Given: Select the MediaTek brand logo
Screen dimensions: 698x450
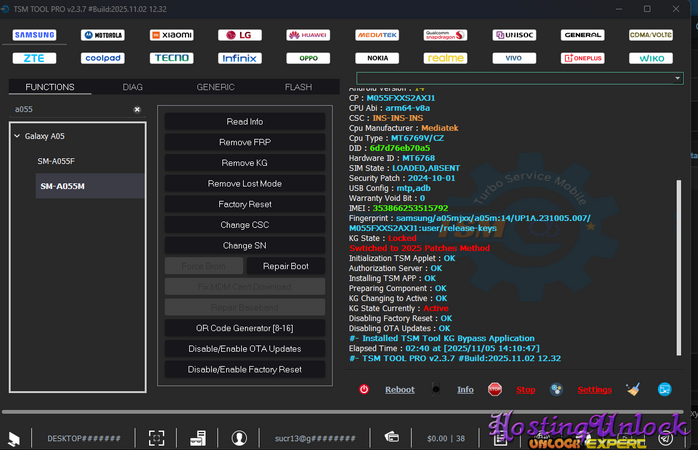Looking at the screenshot, I should coord(376,35).
